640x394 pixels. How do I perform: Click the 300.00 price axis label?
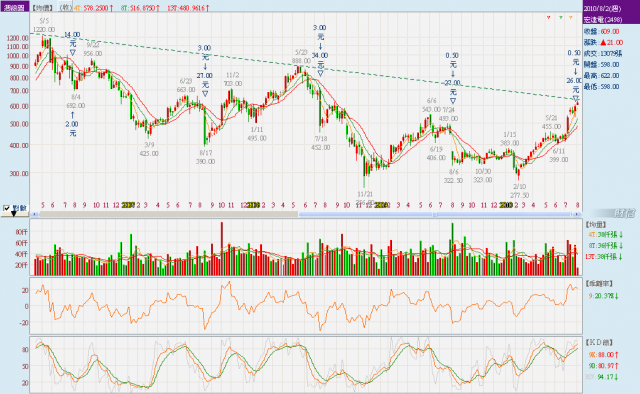19,173
